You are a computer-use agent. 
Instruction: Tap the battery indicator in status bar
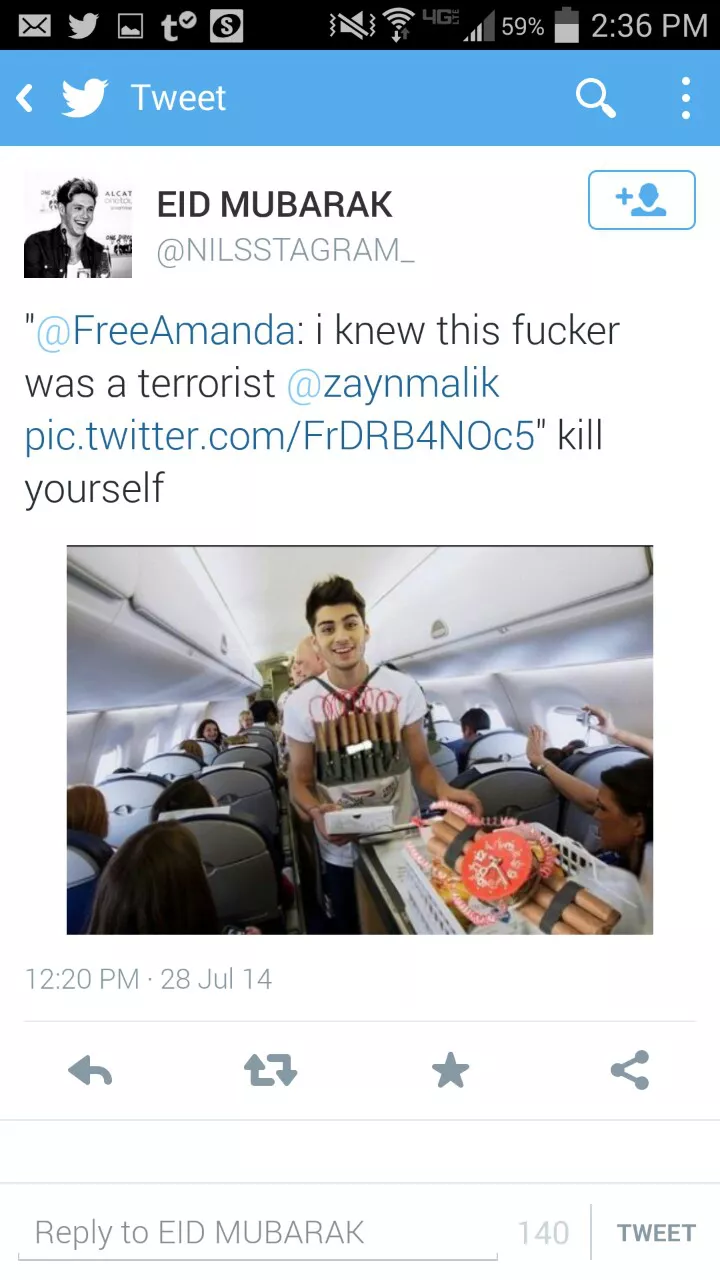pyautogui.click(x=567, y=26)
